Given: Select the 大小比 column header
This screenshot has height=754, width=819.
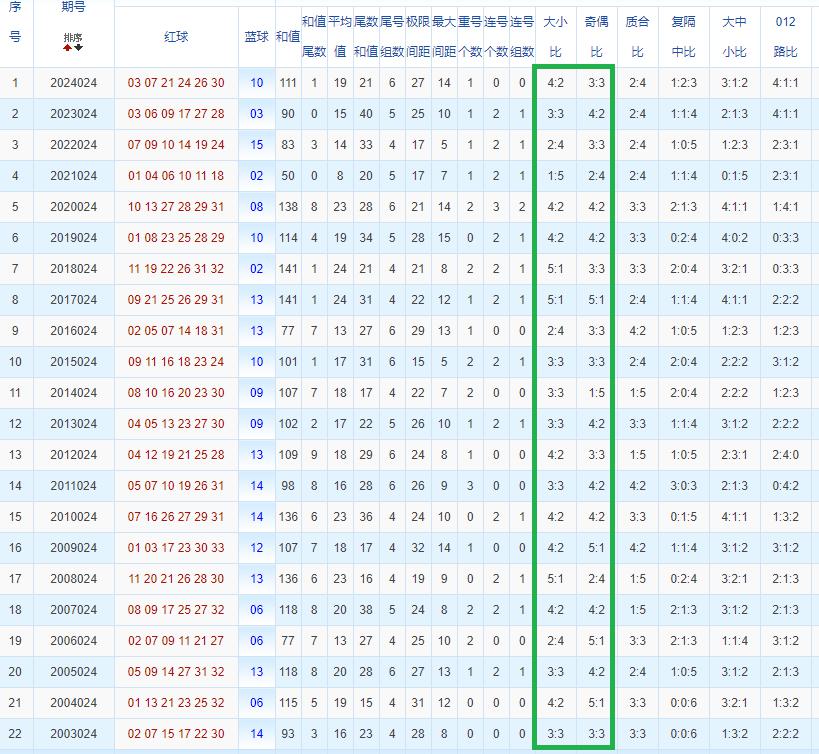Looking at the screenshot, I should pyautogui.click(x=556, y=36).
